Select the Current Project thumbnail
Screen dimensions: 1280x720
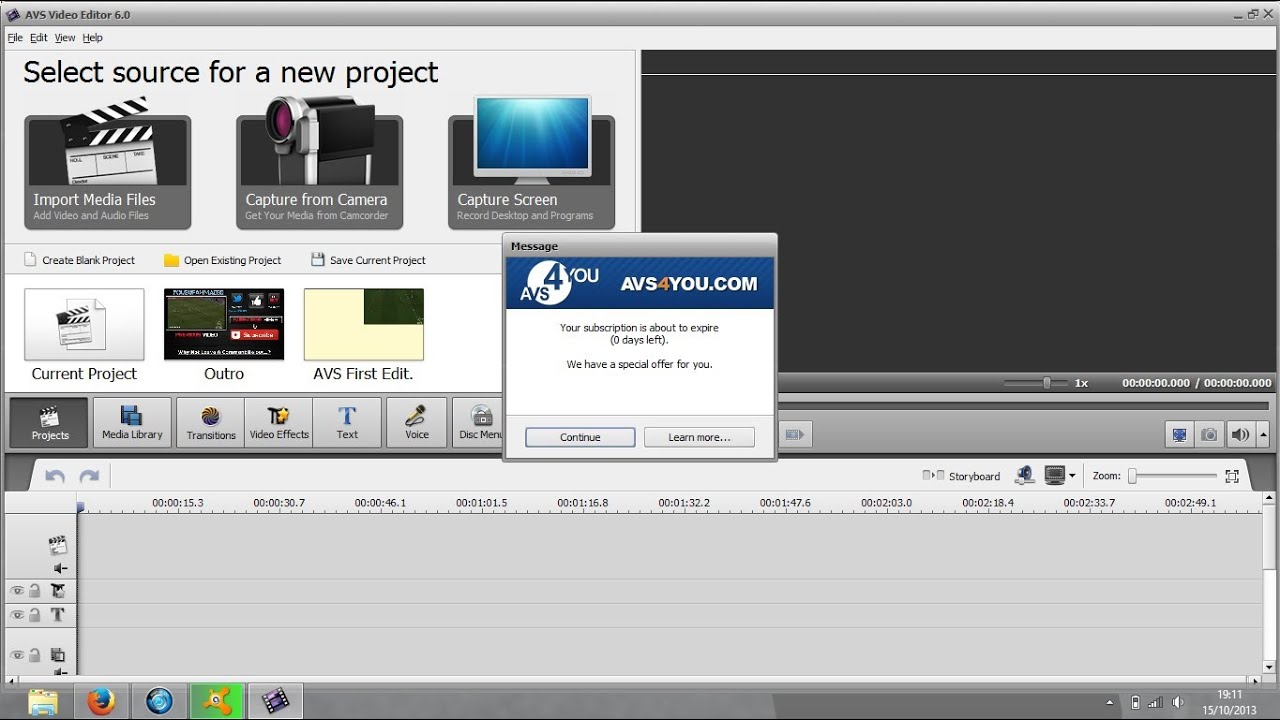click(x=84, y=324)
